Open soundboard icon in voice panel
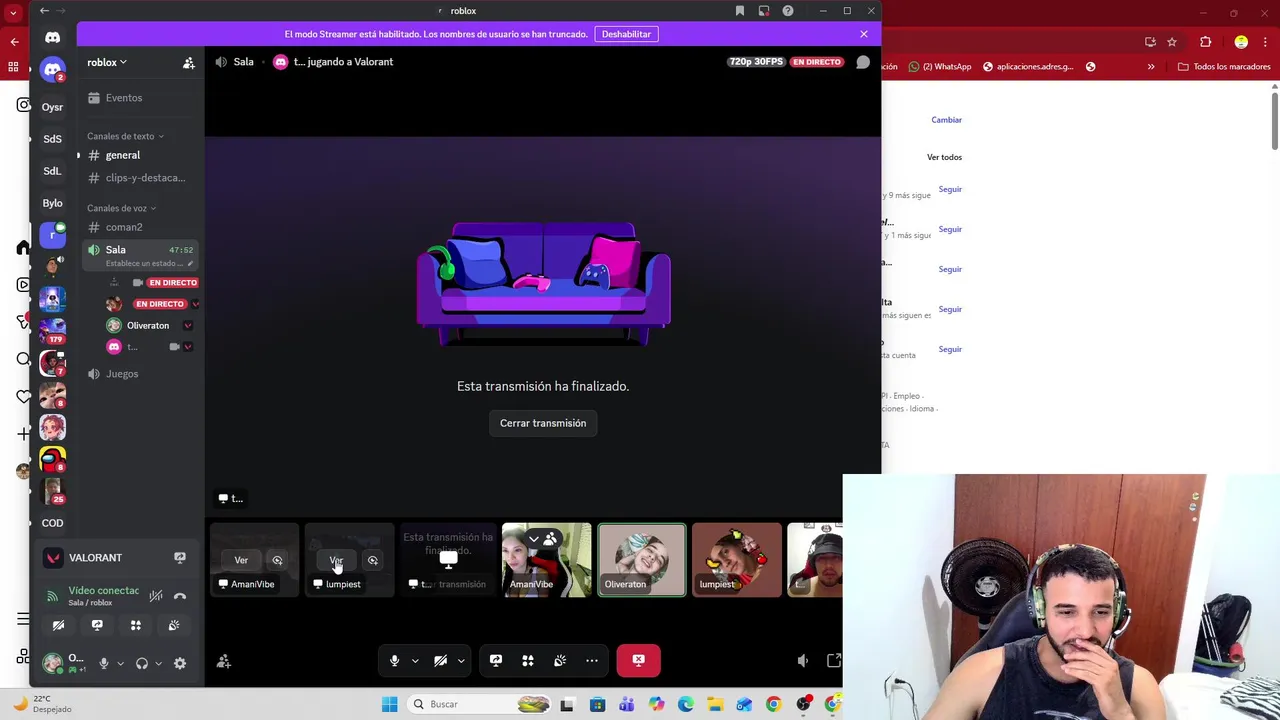1280x720 pixels. pyautogui.click(x=174, y=625)
